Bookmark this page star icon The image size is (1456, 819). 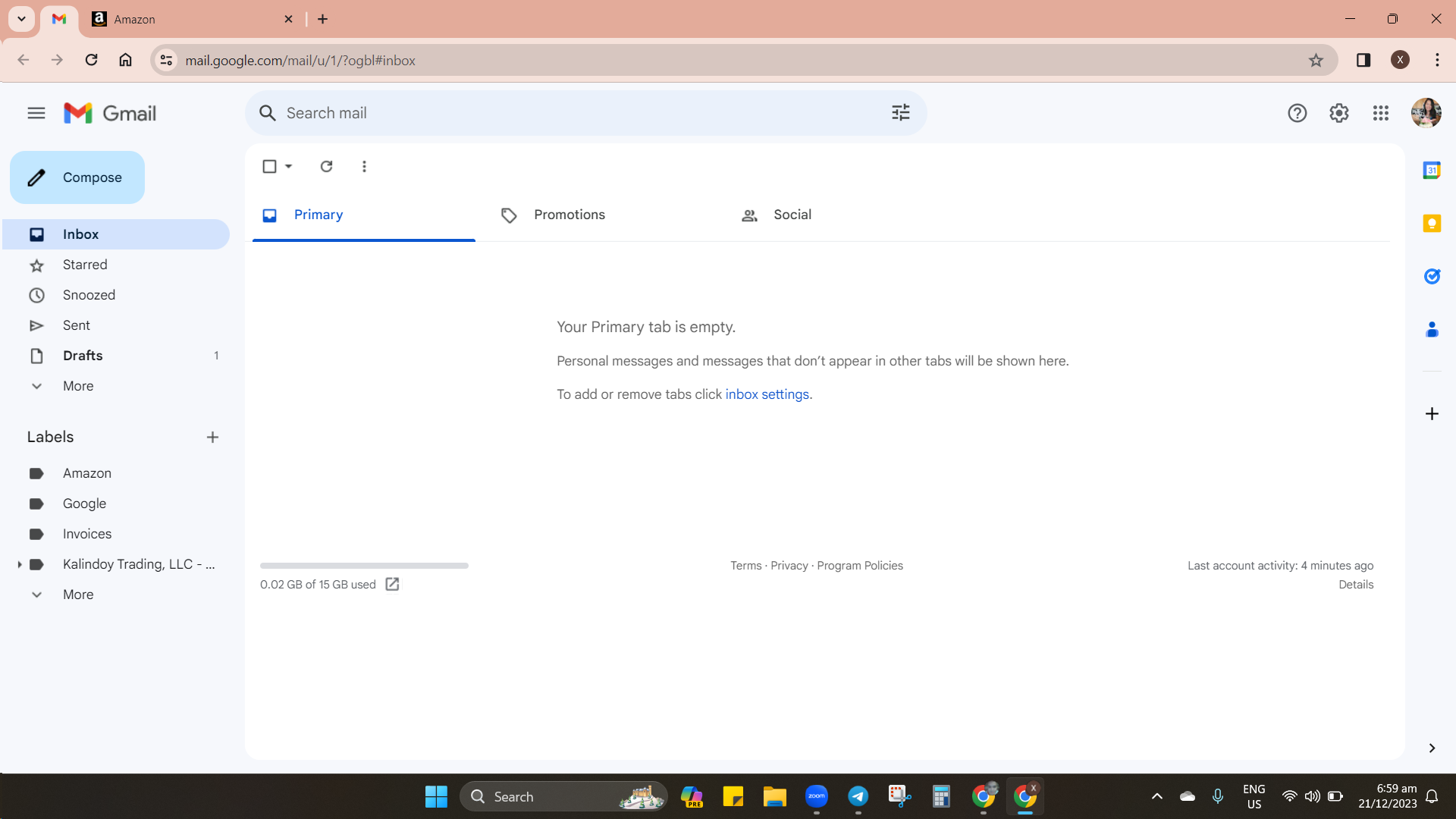1316,60
